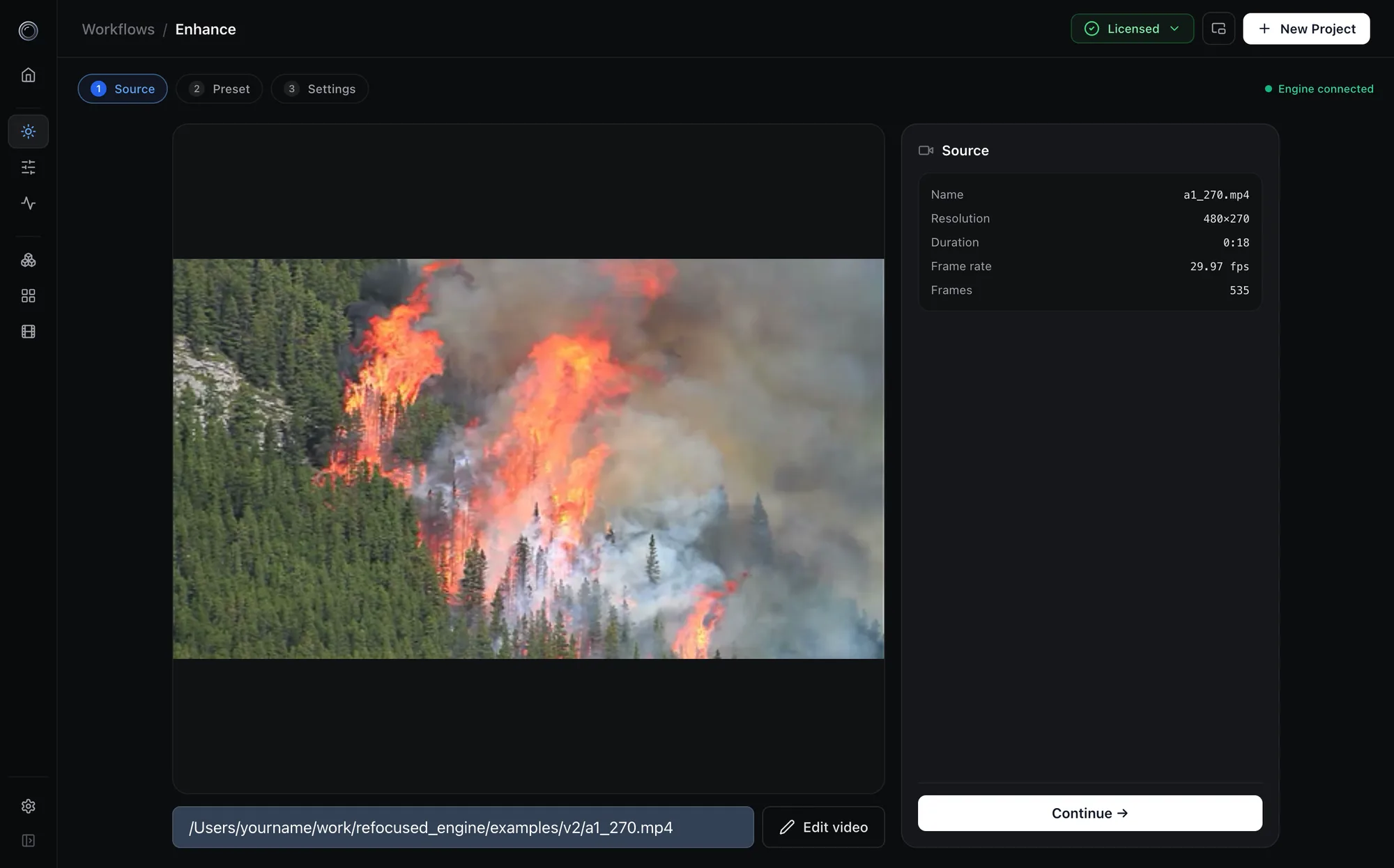
Task: Click the Continue button
Action: click(1089, 813)
